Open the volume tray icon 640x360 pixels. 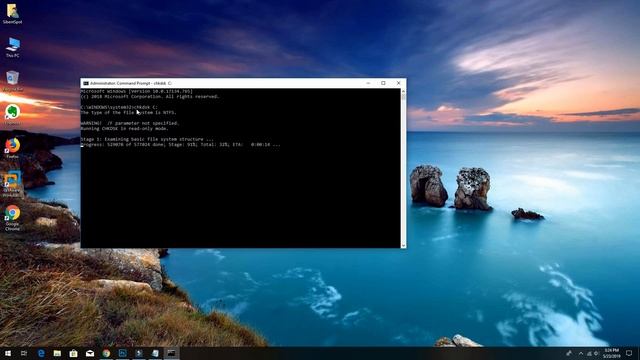click(x=596, y=353)
